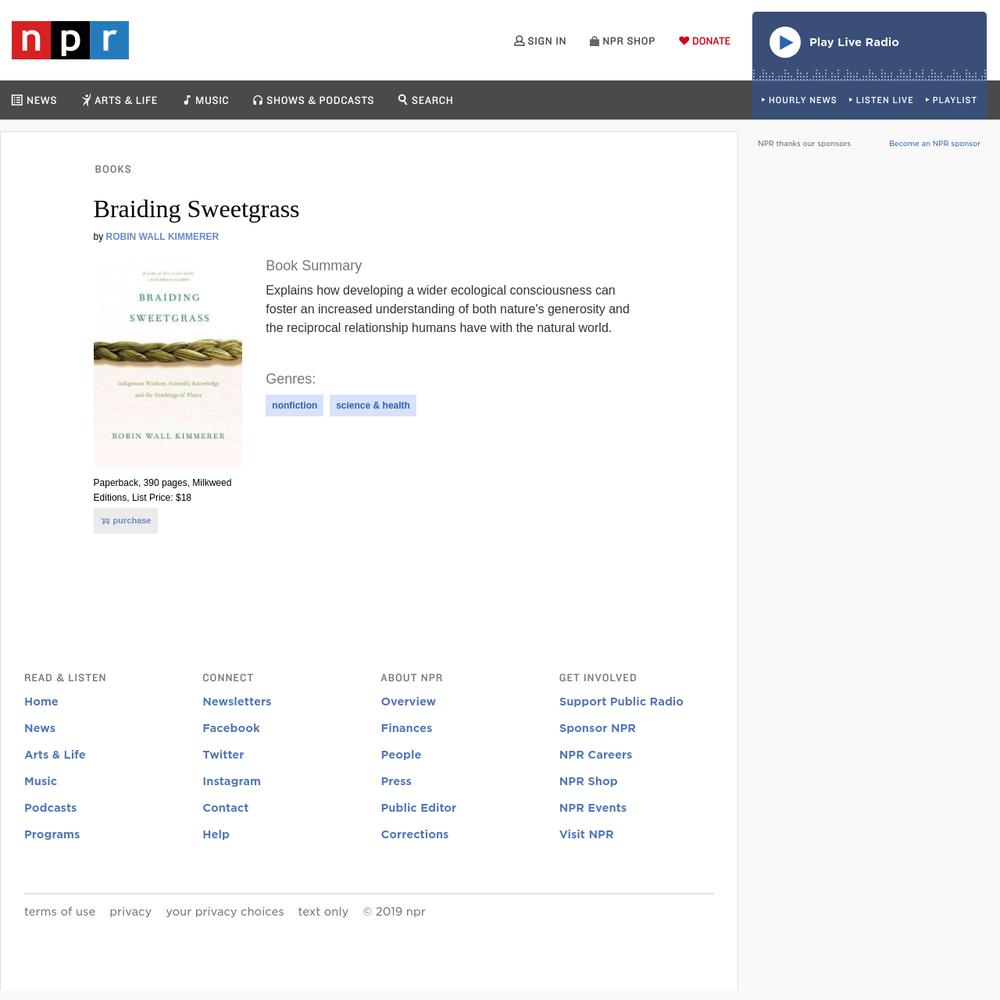
Task: Switch to the text only version
Action: click(323, 912)
